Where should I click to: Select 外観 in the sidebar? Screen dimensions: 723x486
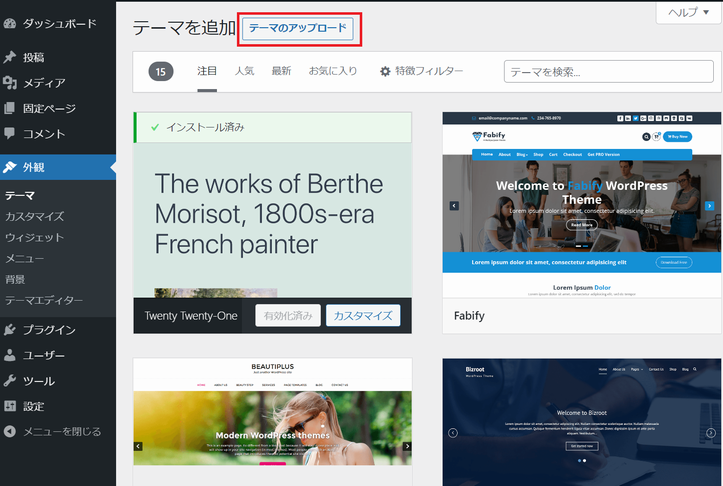[58, 167]
